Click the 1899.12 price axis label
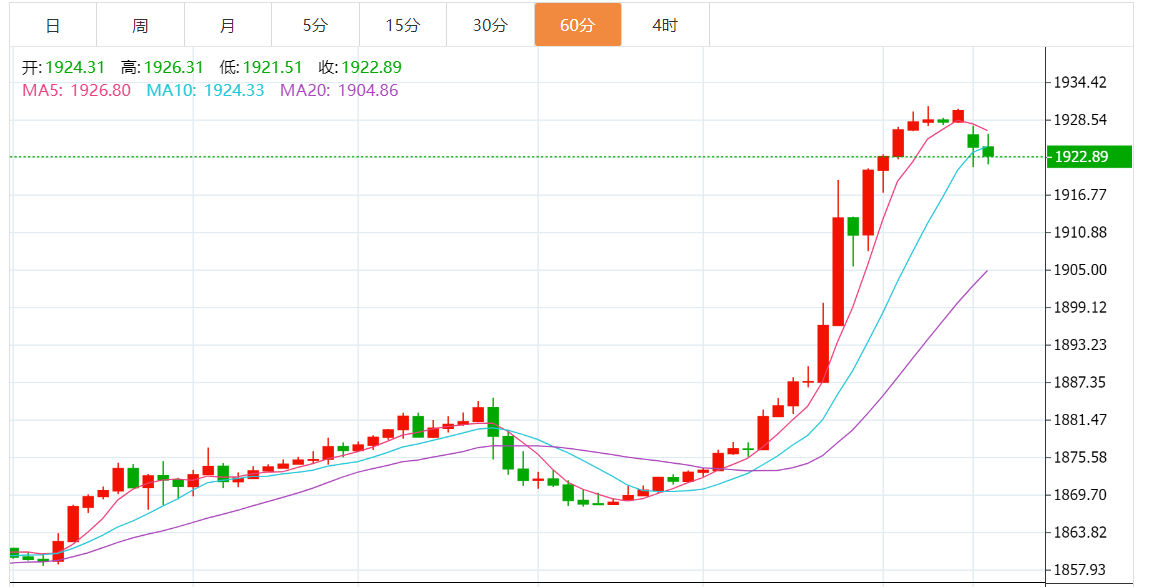The image size is (1149, 587). pyautogui.click(x=1080, y=307)
